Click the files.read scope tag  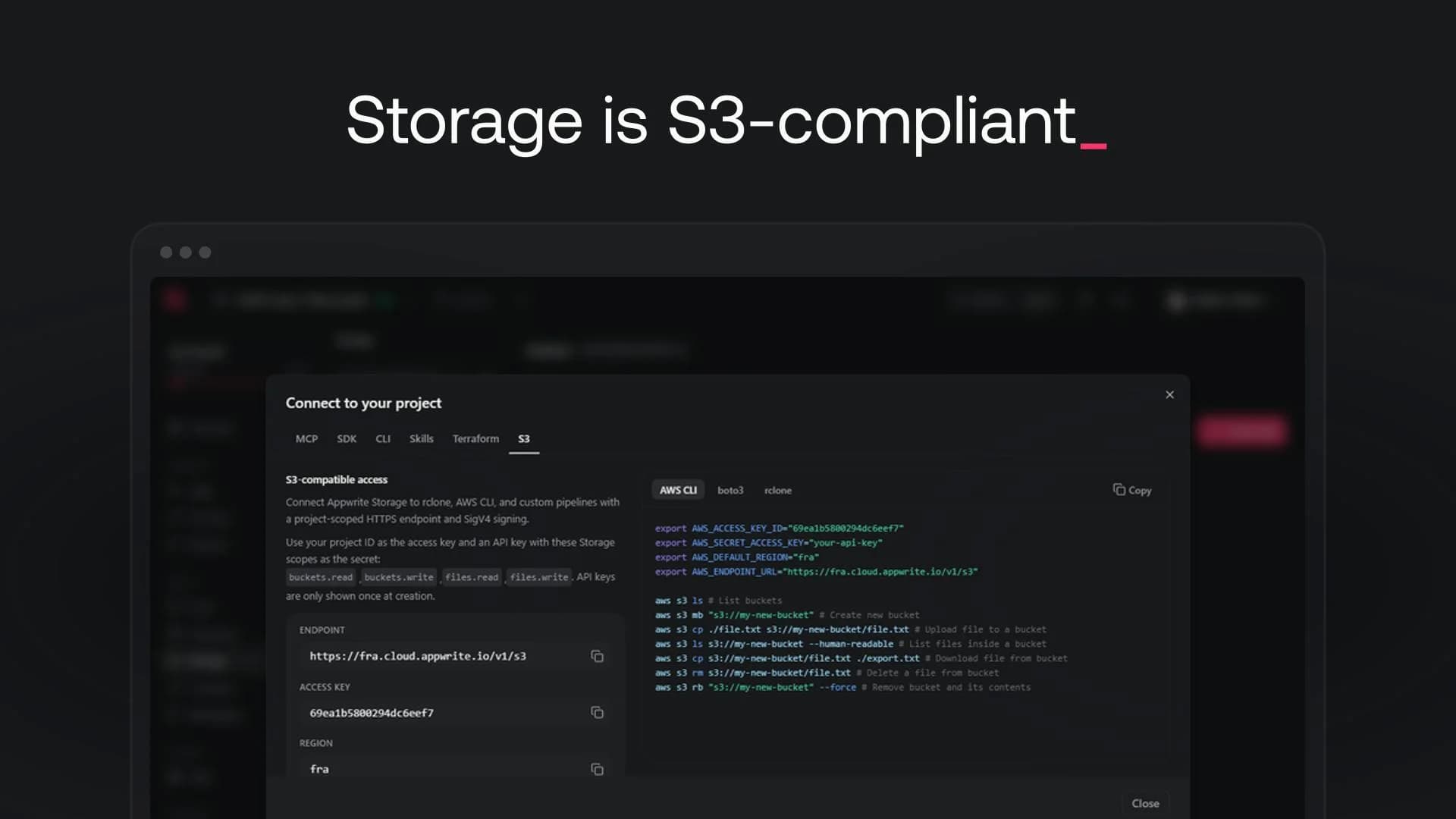(x=472, y=577)
